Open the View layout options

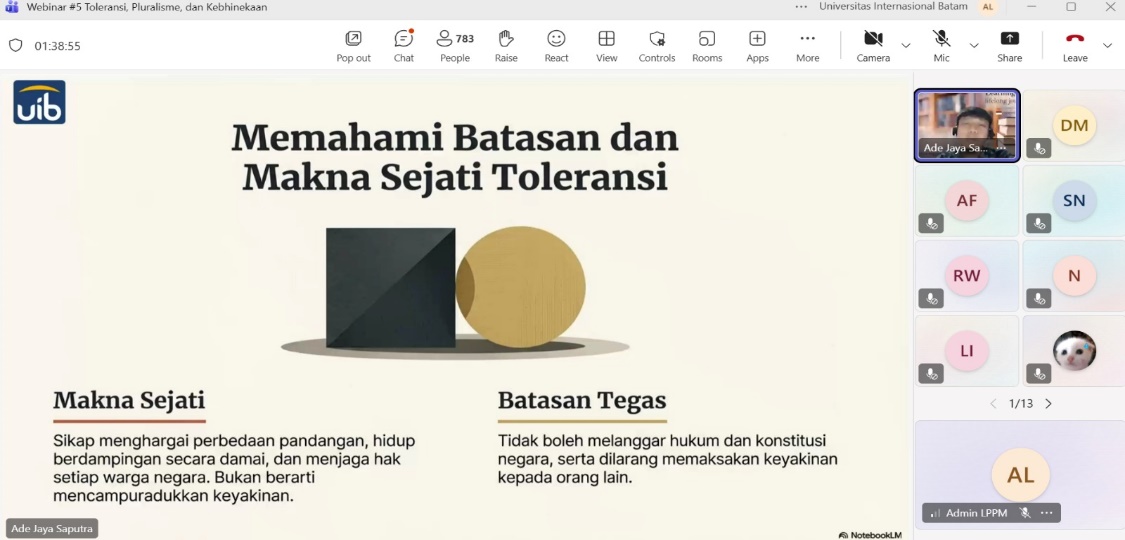coord(607,46)
